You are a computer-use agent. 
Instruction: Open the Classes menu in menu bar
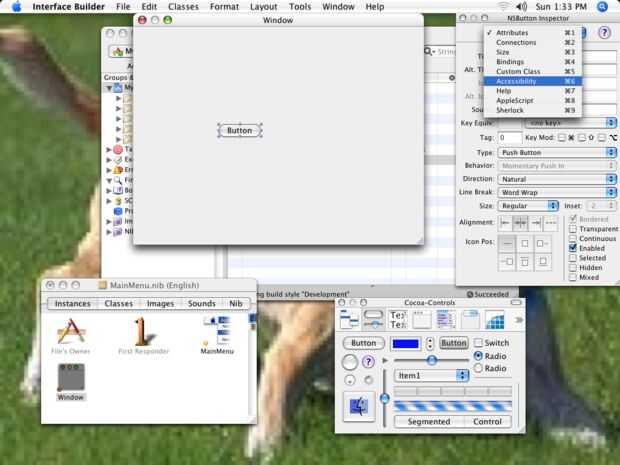tap(183, 7)
